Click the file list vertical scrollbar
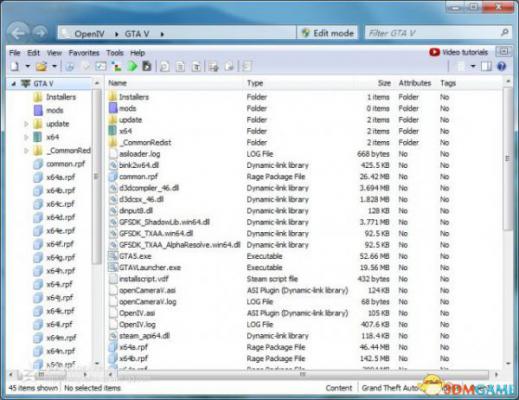Viewport: 519px width, 400px height. pos(508,158)
